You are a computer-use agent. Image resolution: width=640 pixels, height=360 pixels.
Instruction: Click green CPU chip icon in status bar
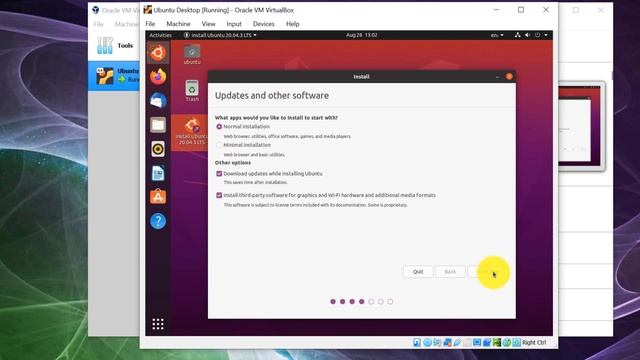497,342
